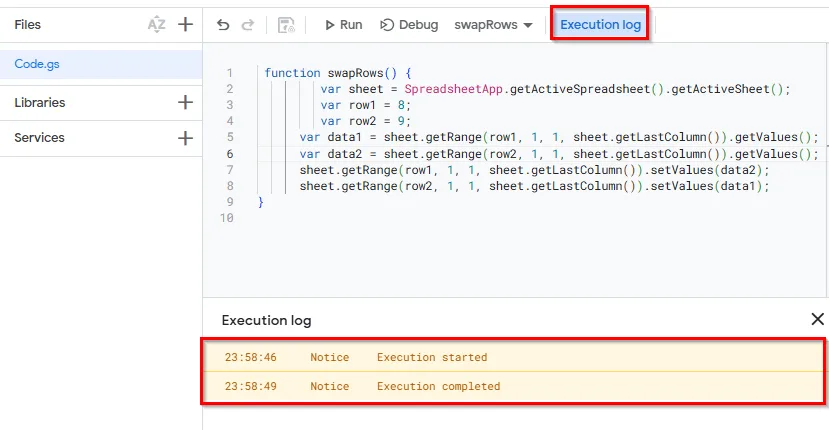This screenshot has width=829, height=430.
Task: Select the 'Execution started' log entry
Action: point(513,357)
